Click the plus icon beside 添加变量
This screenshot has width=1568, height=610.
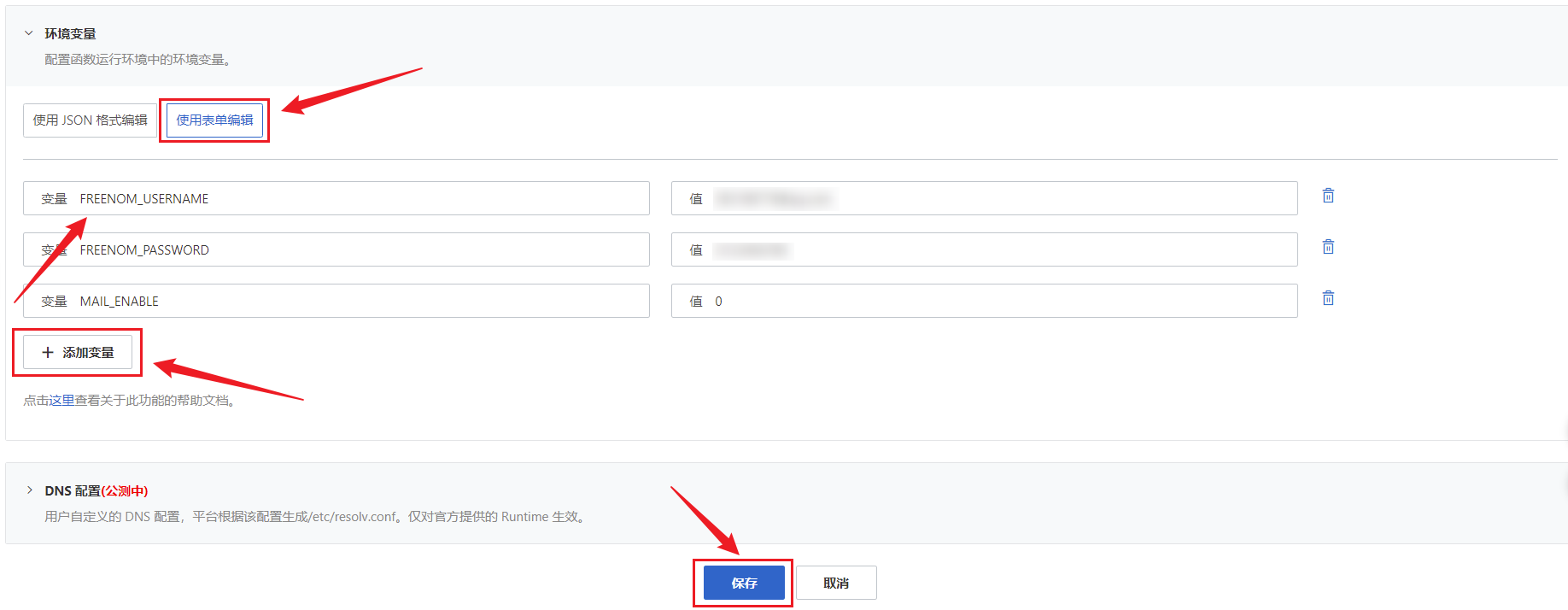[48, 352]
